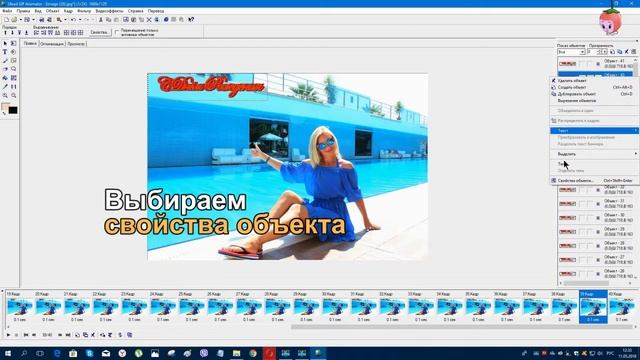Click the blue globe icon in the toolbar
The height and width of the screenshot is (360, 640).
tap(166, 20)
